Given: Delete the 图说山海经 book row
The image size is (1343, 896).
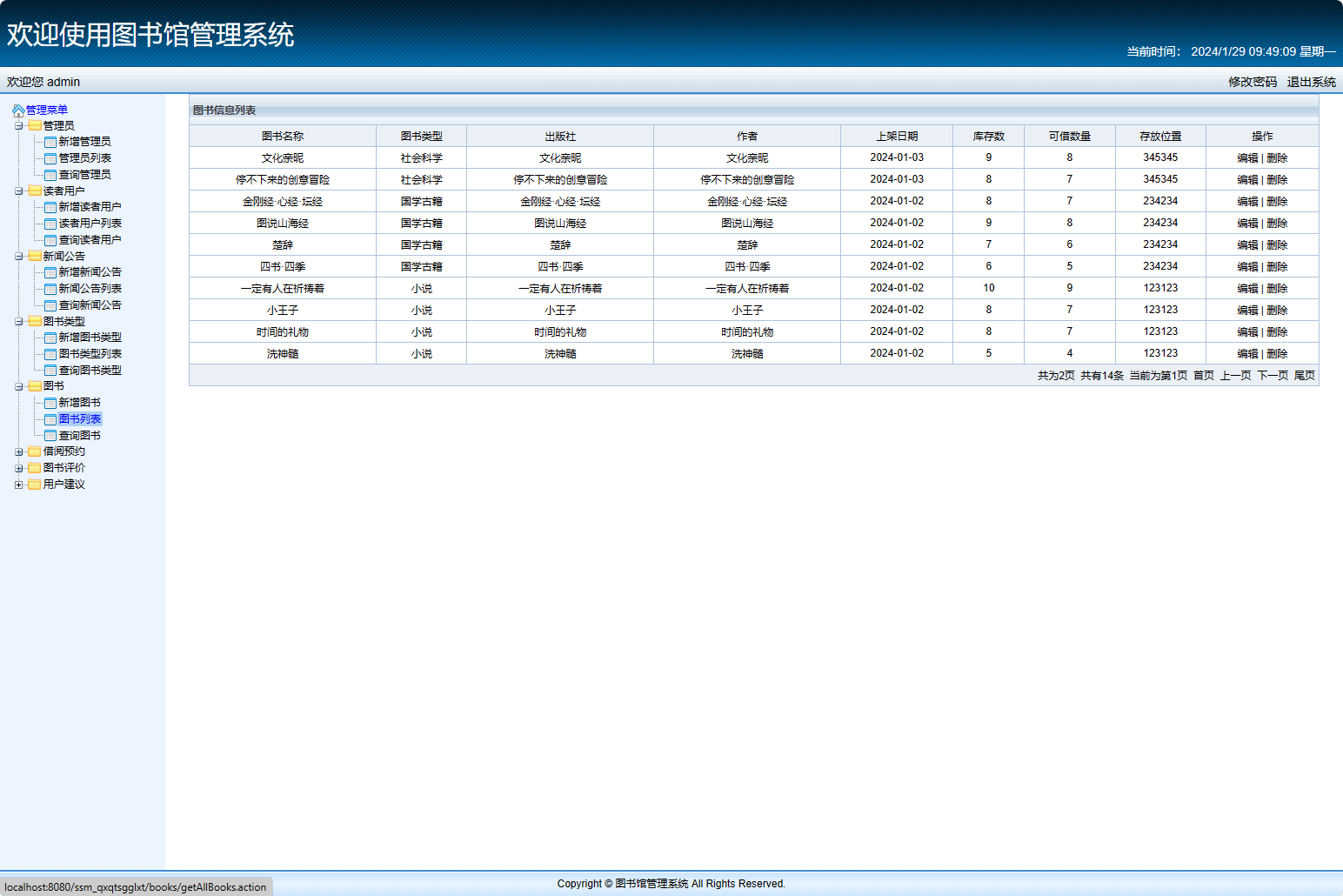Looking at the screenshot, I should 1277,224.
